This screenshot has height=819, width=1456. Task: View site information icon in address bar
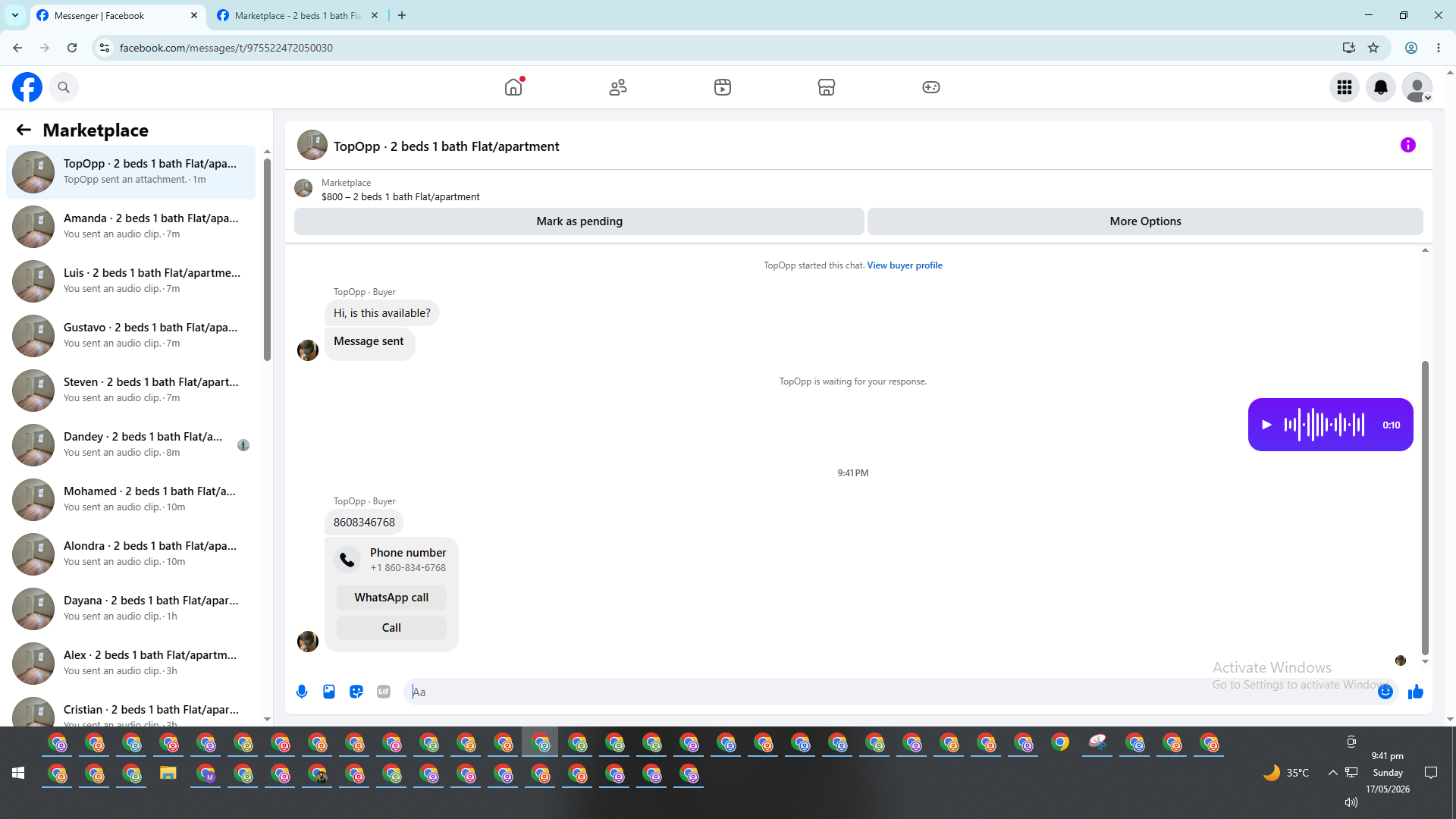(105, 48)
